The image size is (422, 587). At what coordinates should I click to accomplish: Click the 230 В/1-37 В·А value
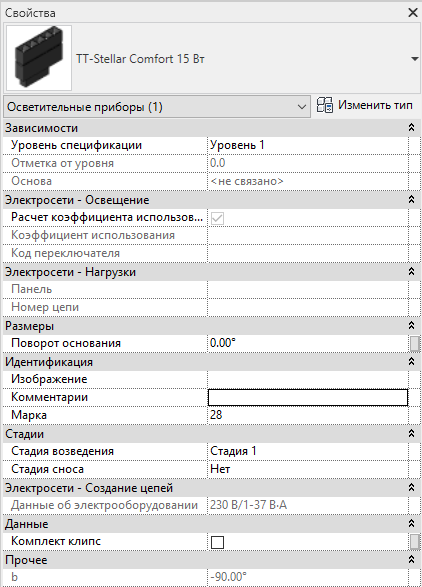(x=248, y=505)
